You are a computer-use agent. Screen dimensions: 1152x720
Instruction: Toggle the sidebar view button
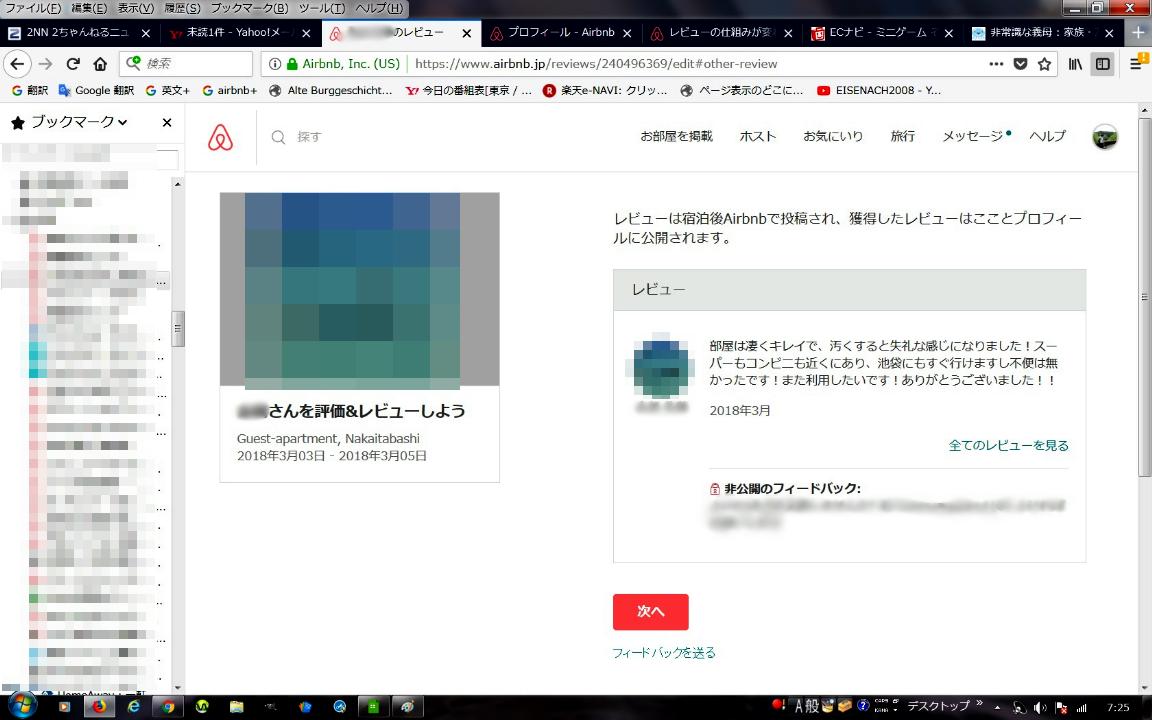pyautogui.click(x=1102, y=64)
